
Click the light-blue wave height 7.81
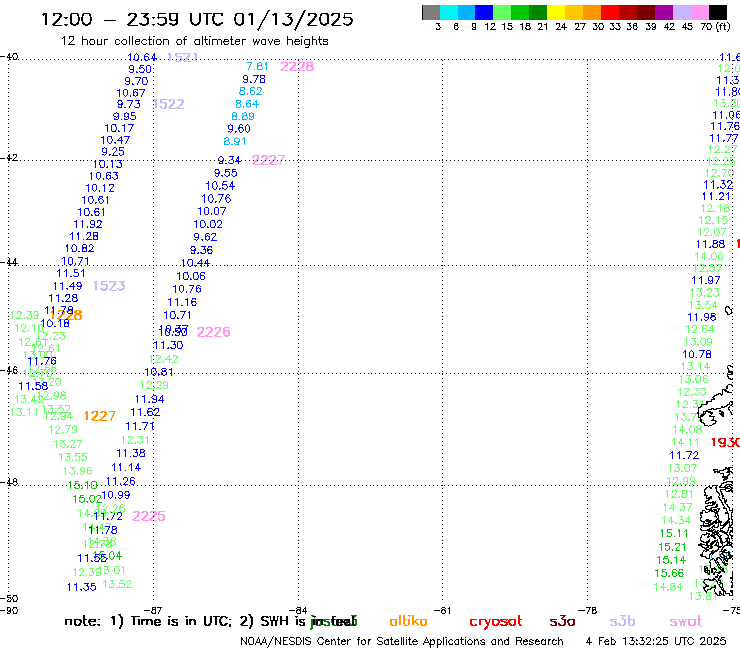[x=257, y=66]
